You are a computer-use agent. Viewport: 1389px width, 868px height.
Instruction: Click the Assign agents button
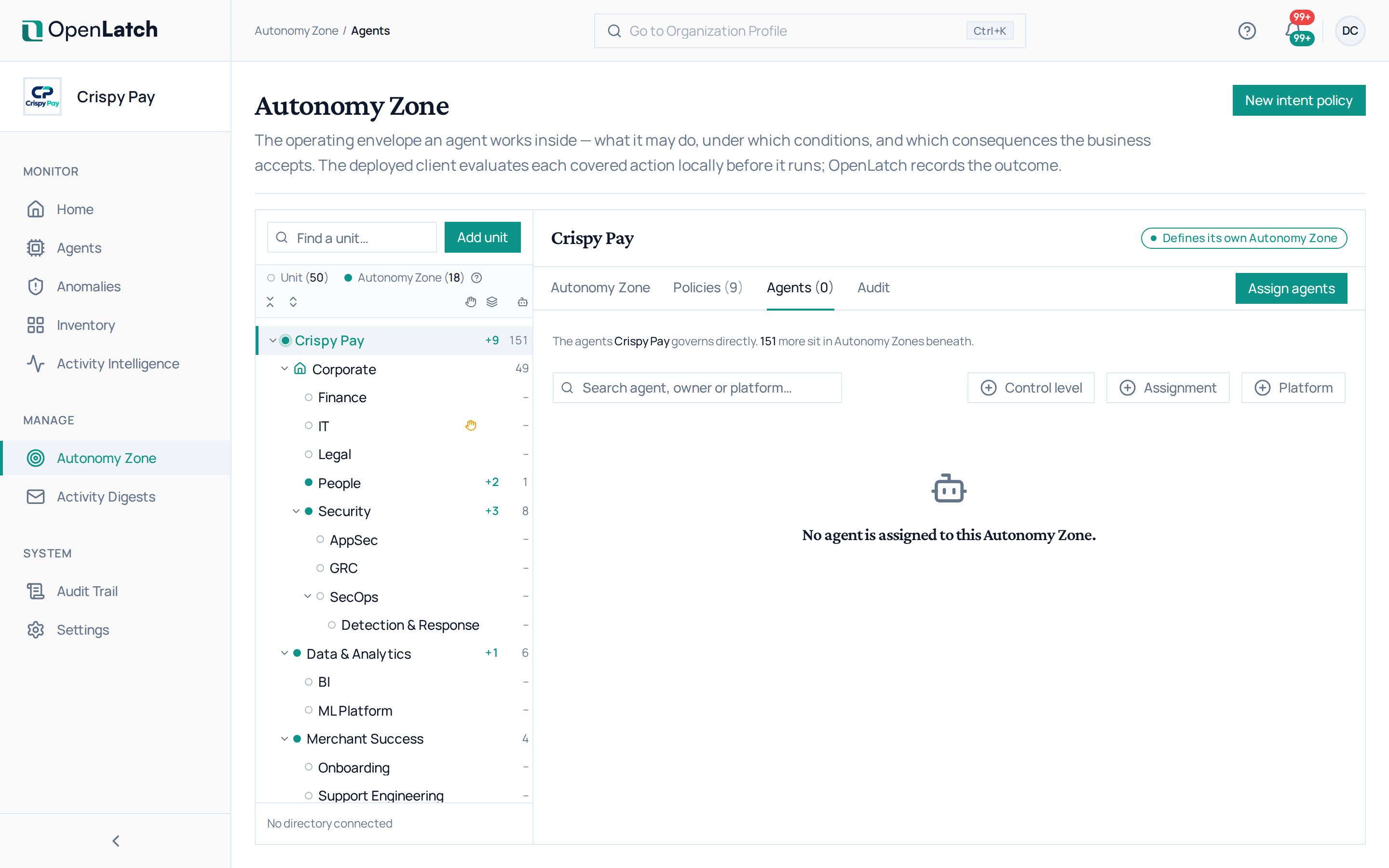click(1291, 288)
